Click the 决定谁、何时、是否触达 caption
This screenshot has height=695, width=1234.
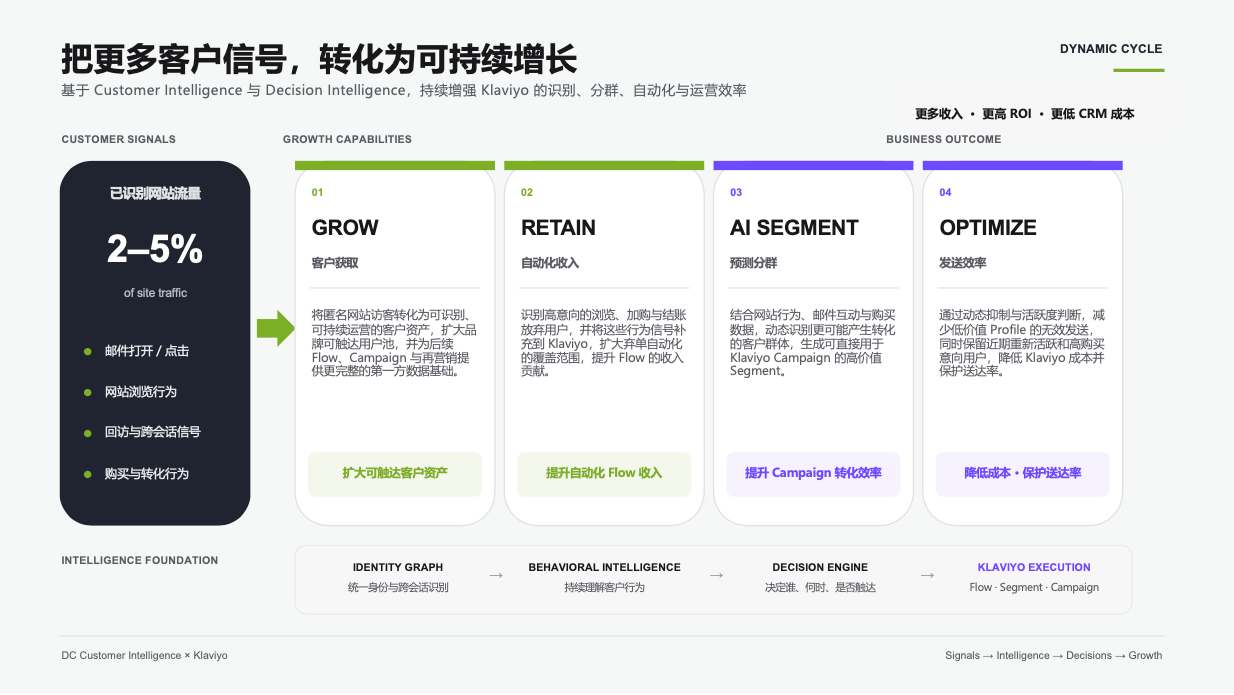coord(820,588)
